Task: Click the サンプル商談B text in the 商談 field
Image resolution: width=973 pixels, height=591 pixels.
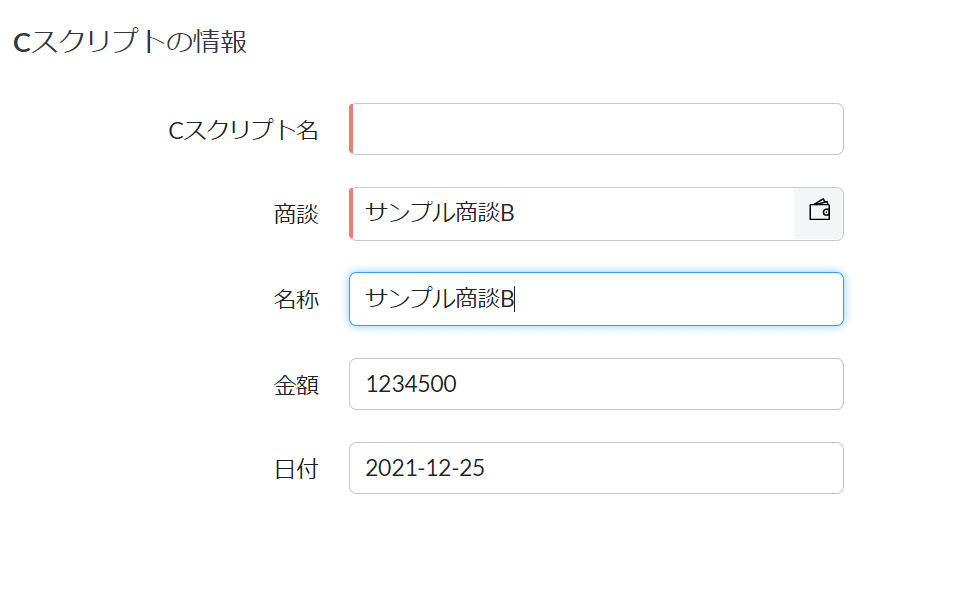Action: click(x=439, y=213)
